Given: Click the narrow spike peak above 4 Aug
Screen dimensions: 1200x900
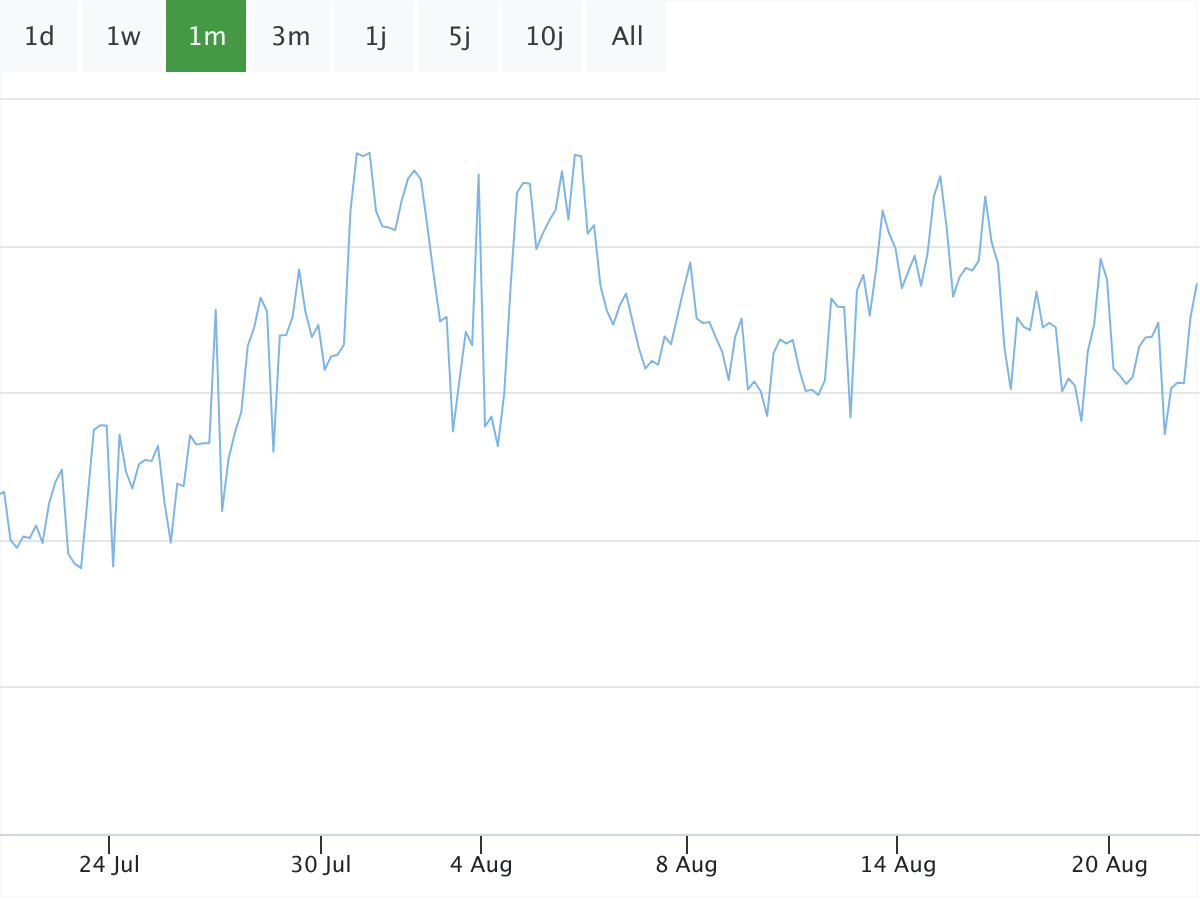Looking at the screenshot, I should point(479,175).
